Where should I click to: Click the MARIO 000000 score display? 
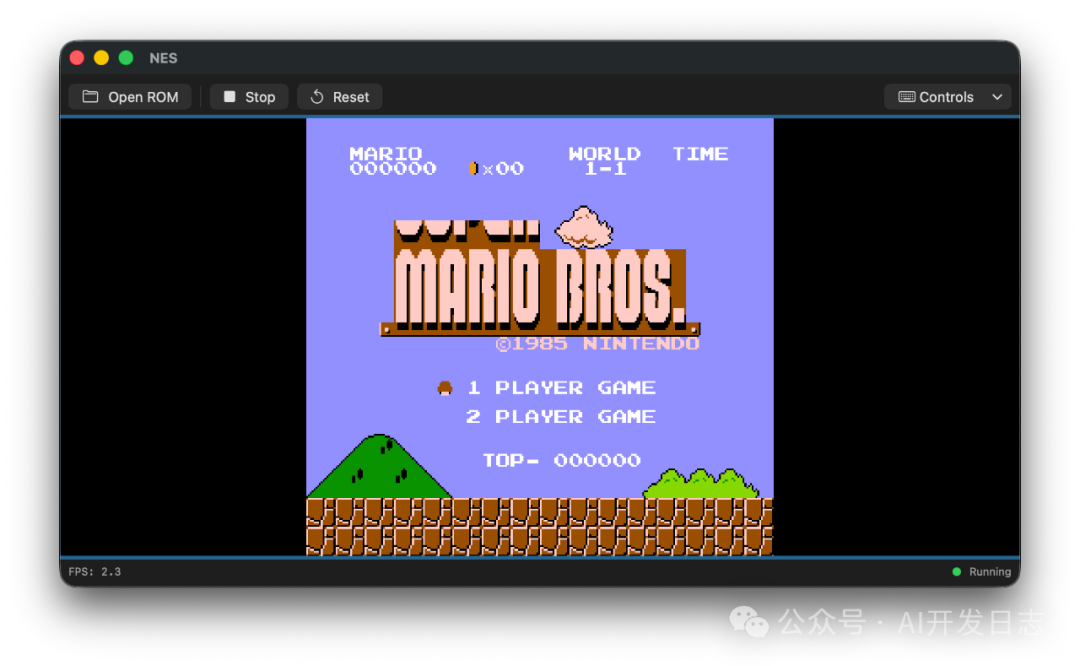coord(393,161)
